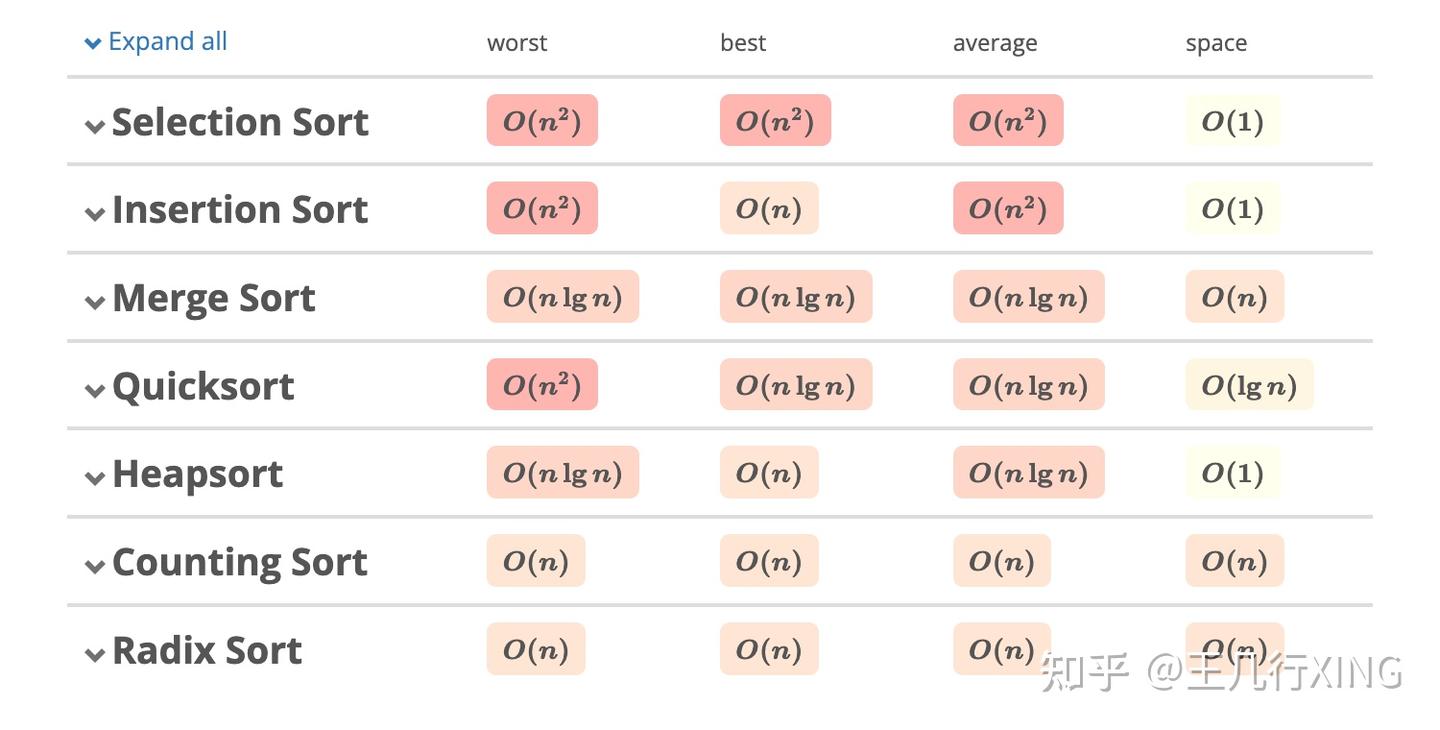Click the chevron beside Merge Sort
The width and height of the screenshot is (1440, 730).
pos(95,300)
